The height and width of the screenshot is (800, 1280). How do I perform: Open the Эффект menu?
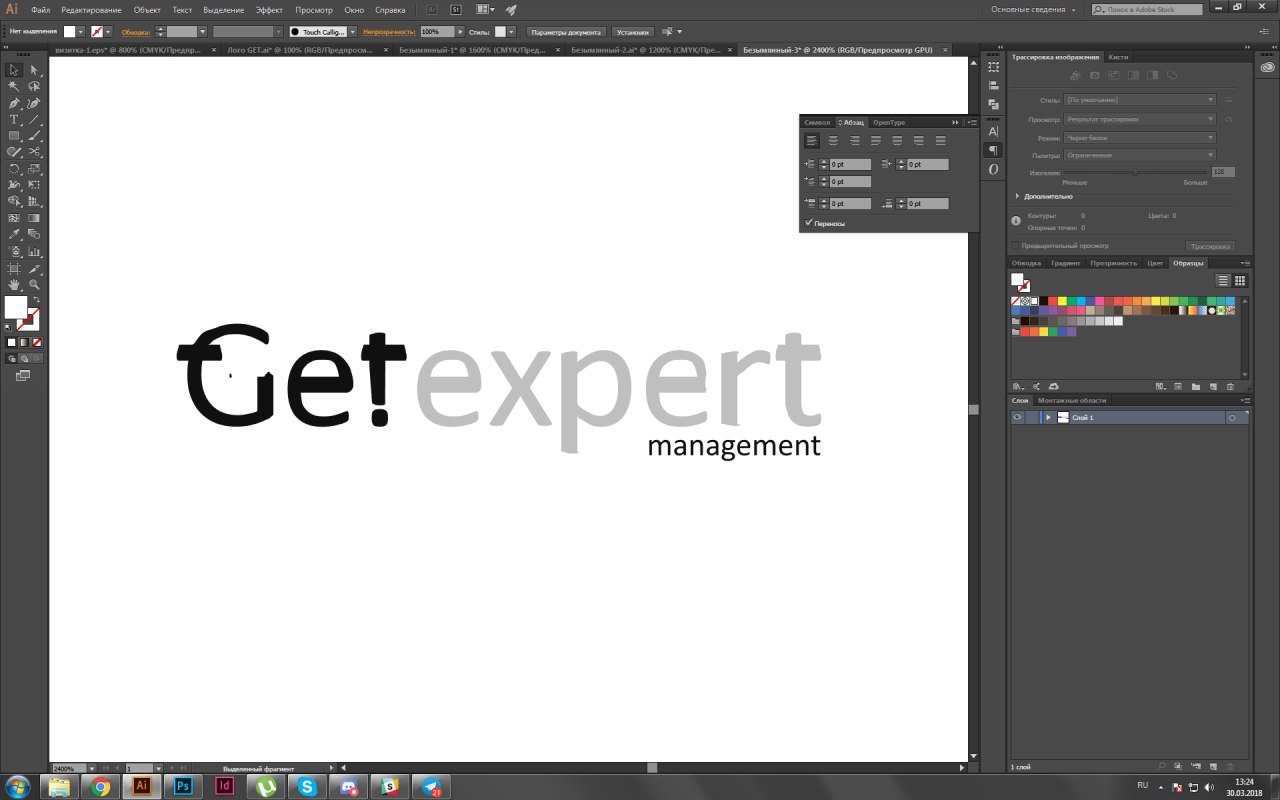(x=269, y=9)
